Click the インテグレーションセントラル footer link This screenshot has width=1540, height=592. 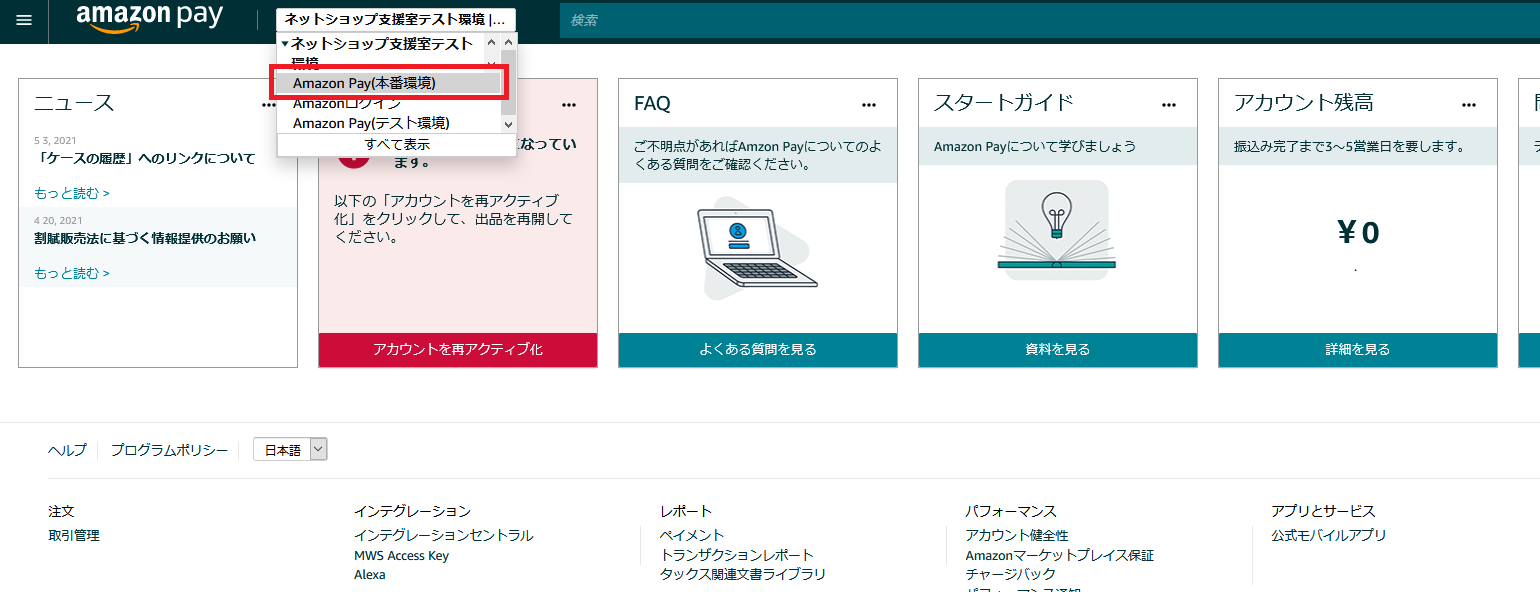point(443,535)
